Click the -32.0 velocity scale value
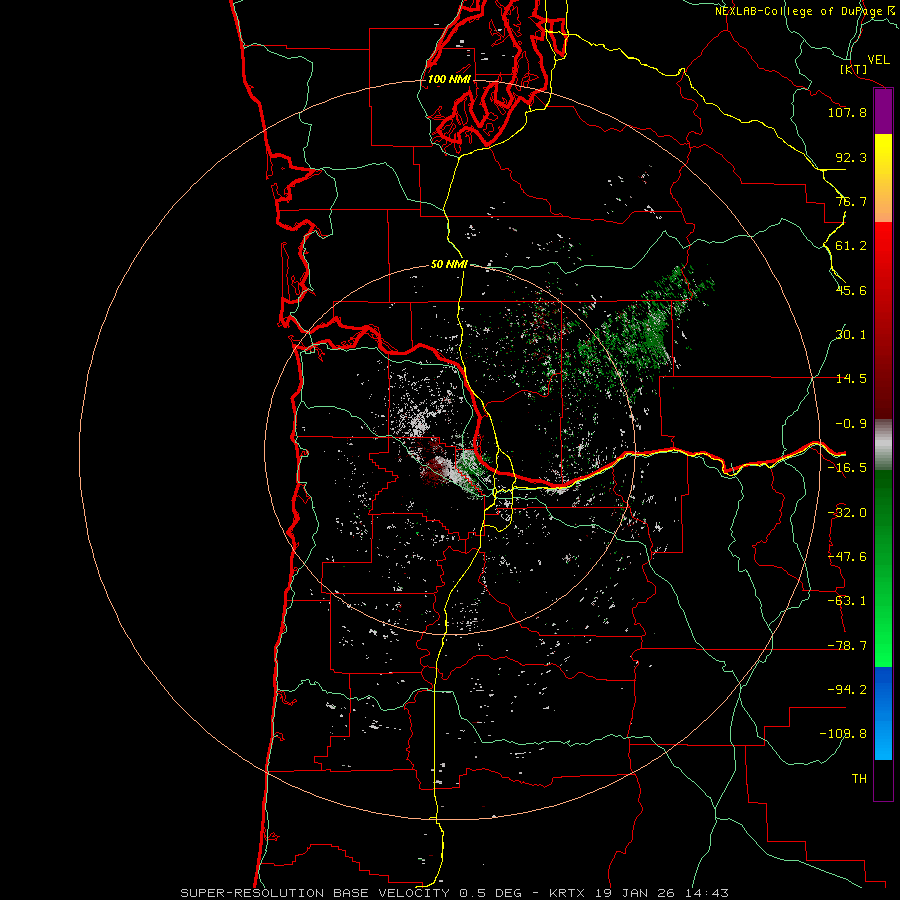This screenshot has height=900, width=900. pos(847,513)
